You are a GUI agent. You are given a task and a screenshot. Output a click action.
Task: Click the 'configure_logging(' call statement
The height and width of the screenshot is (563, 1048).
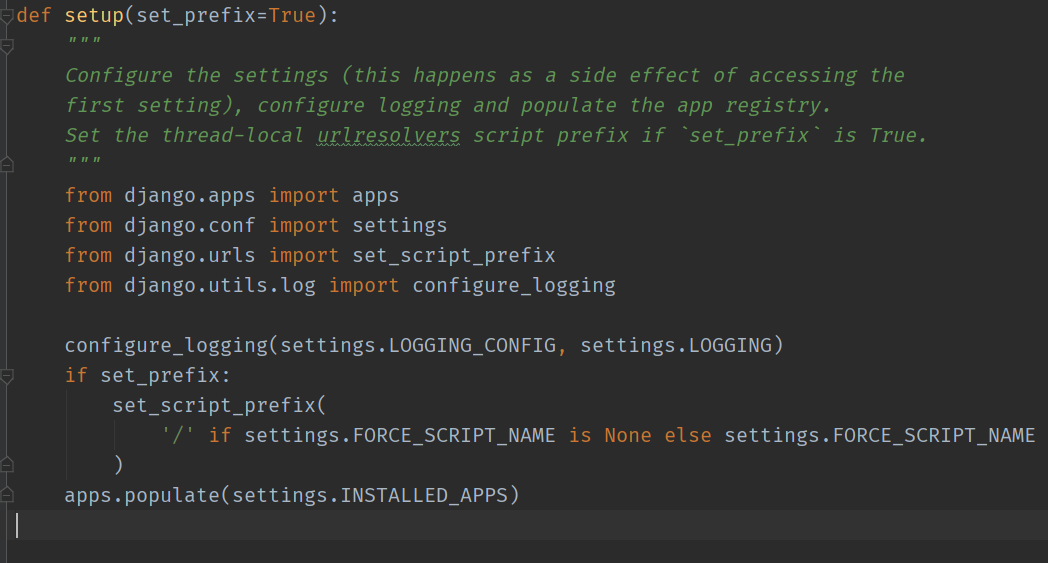[x=170, y=346]
